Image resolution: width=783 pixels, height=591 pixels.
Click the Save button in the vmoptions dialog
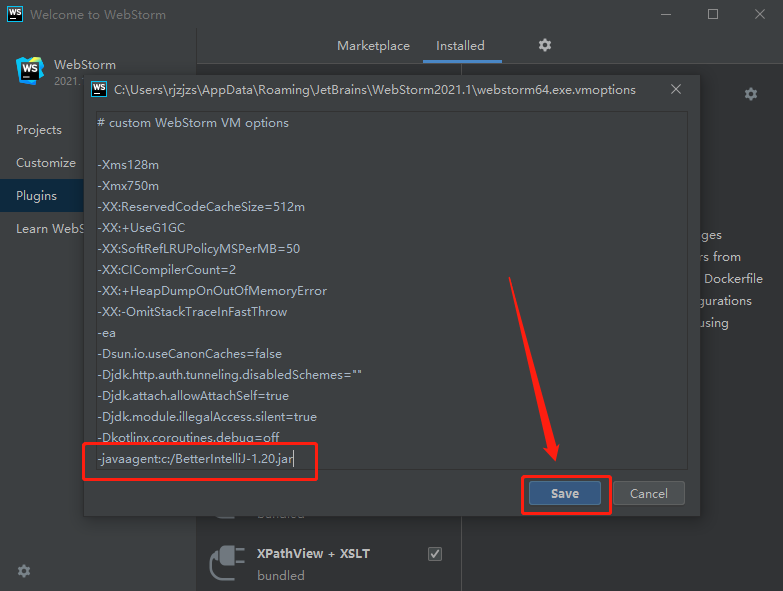click(x=565, y=493)
